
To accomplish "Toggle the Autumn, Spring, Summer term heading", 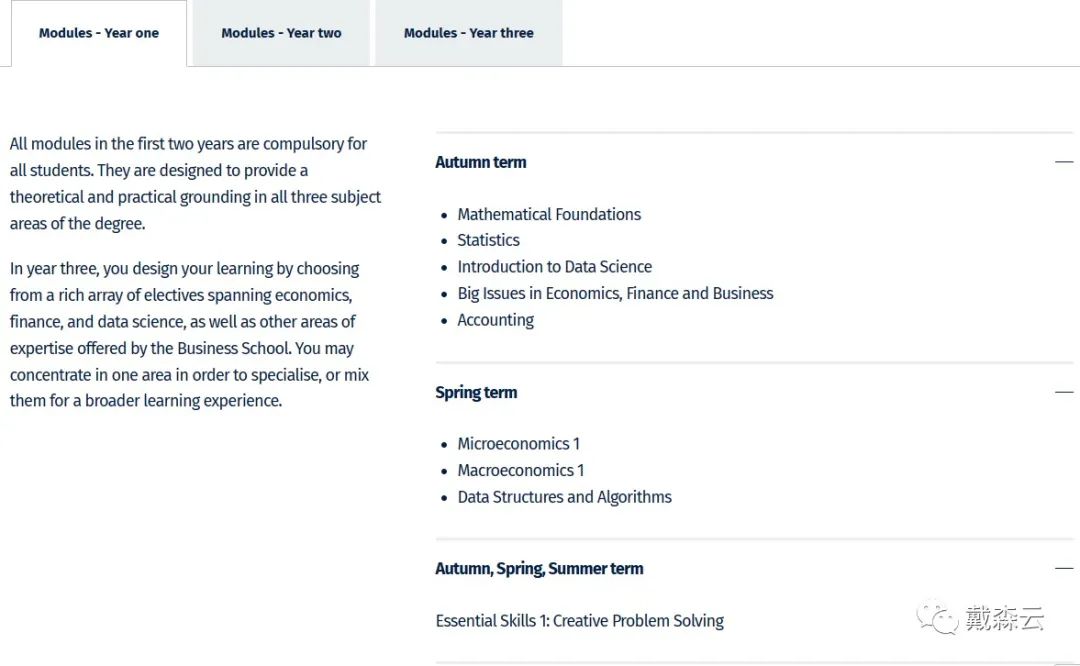I will pyautogui.click(x=539, y=568).
